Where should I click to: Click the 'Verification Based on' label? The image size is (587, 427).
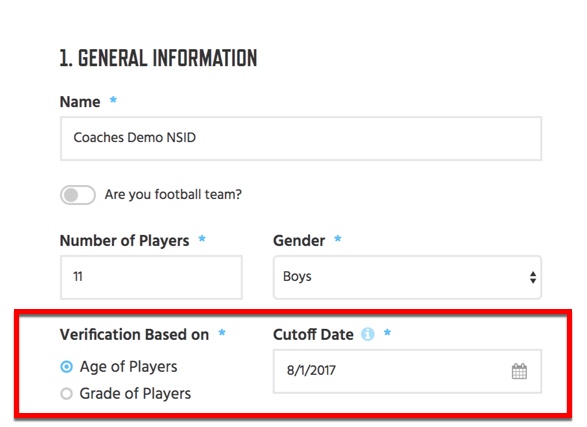(x=134, y=335)
